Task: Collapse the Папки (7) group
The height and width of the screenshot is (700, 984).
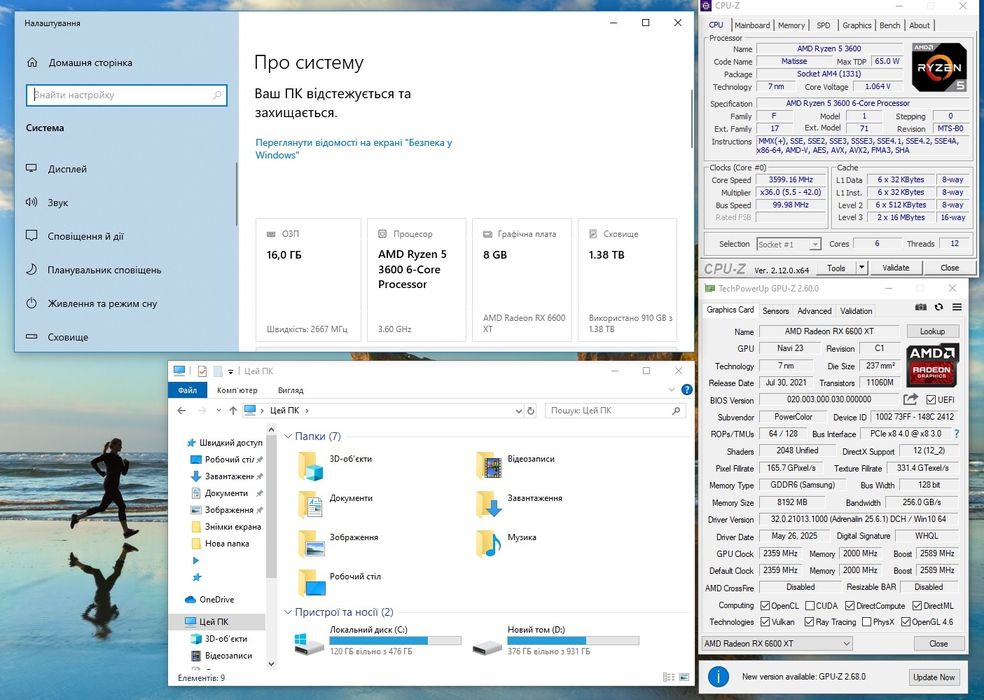Action: click(288, 436)
